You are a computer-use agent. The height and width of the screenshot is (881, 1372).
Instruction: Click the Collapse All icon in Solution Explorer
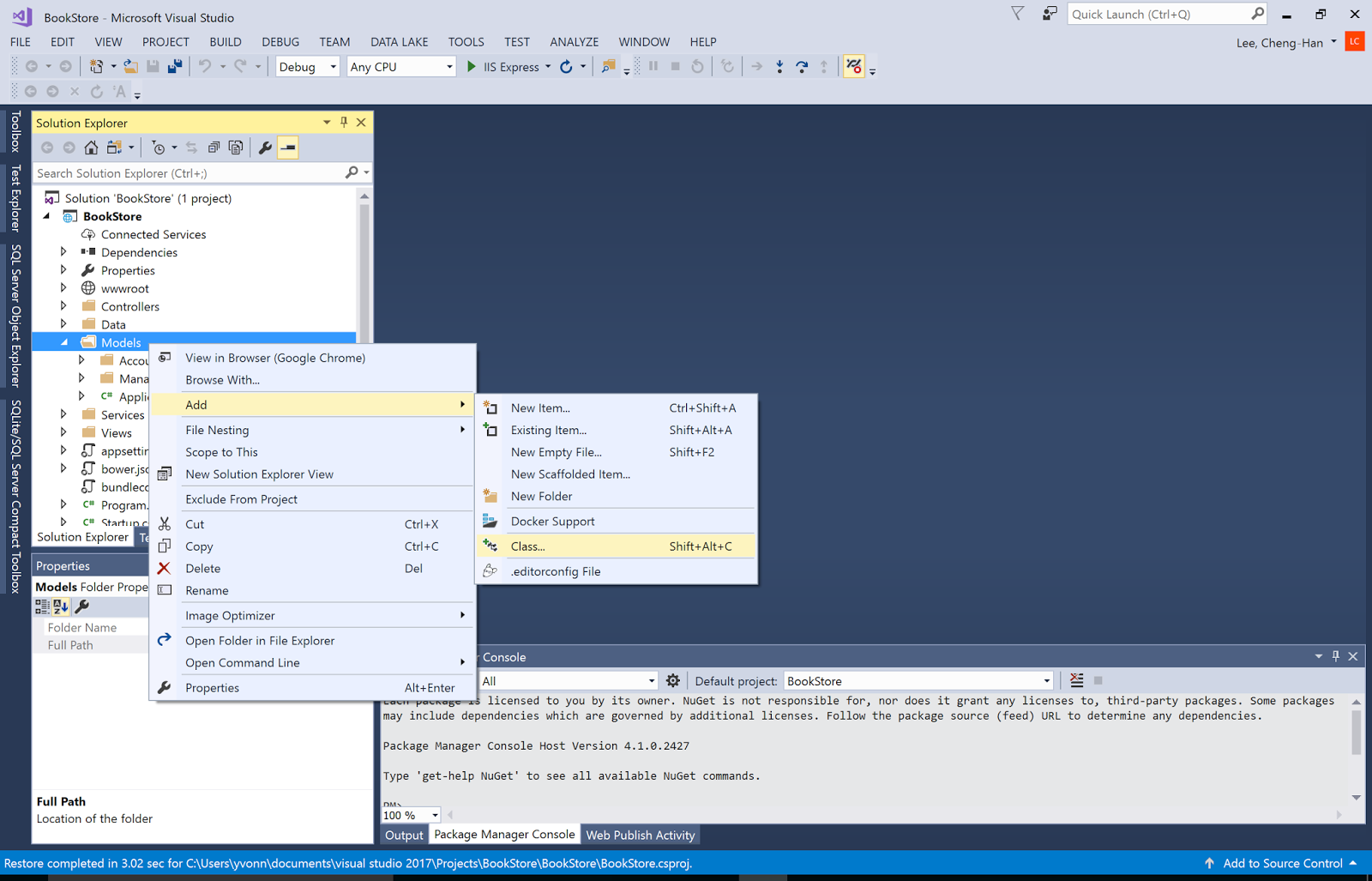point(214,148)
